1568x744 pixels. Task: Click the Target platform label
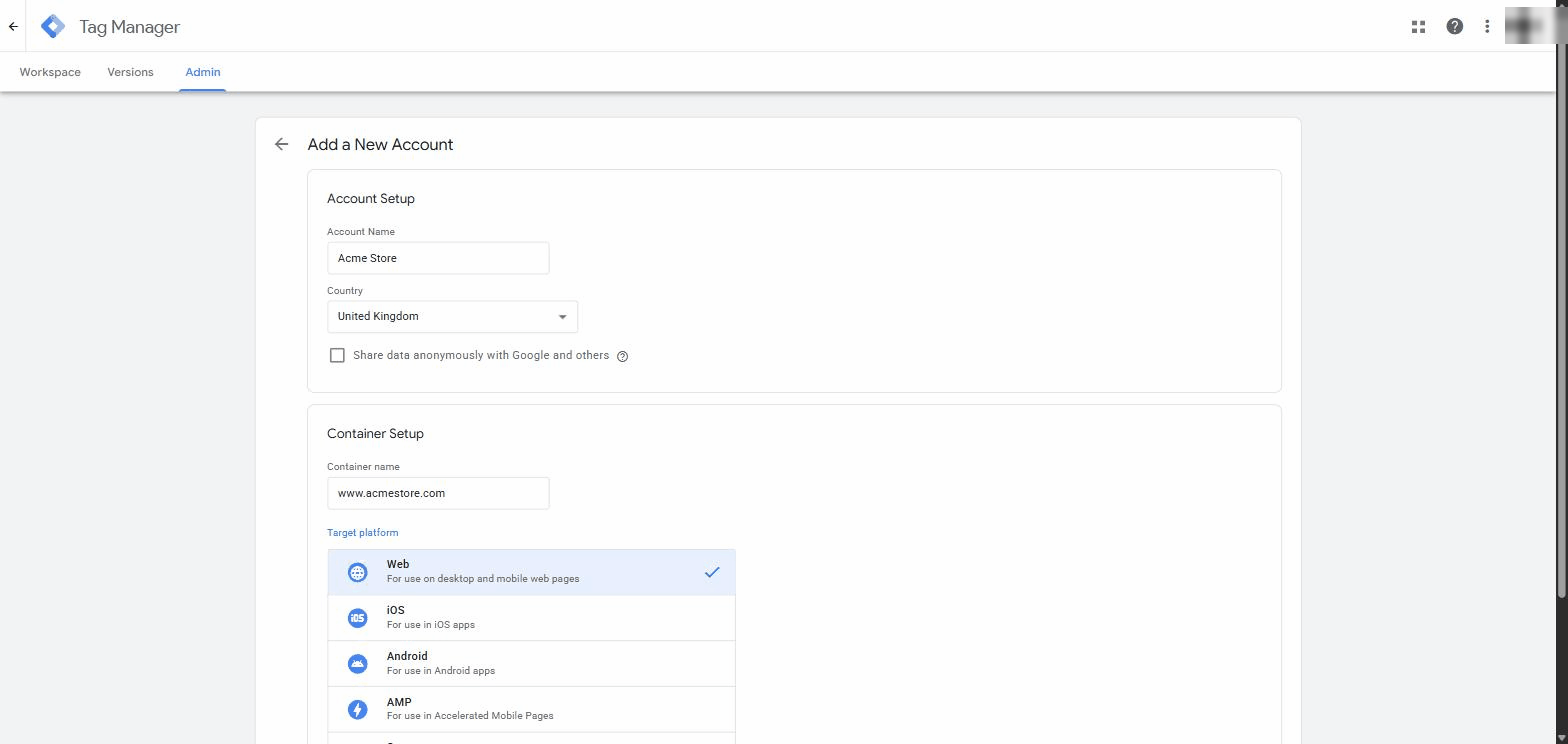(x=362, y=533)
